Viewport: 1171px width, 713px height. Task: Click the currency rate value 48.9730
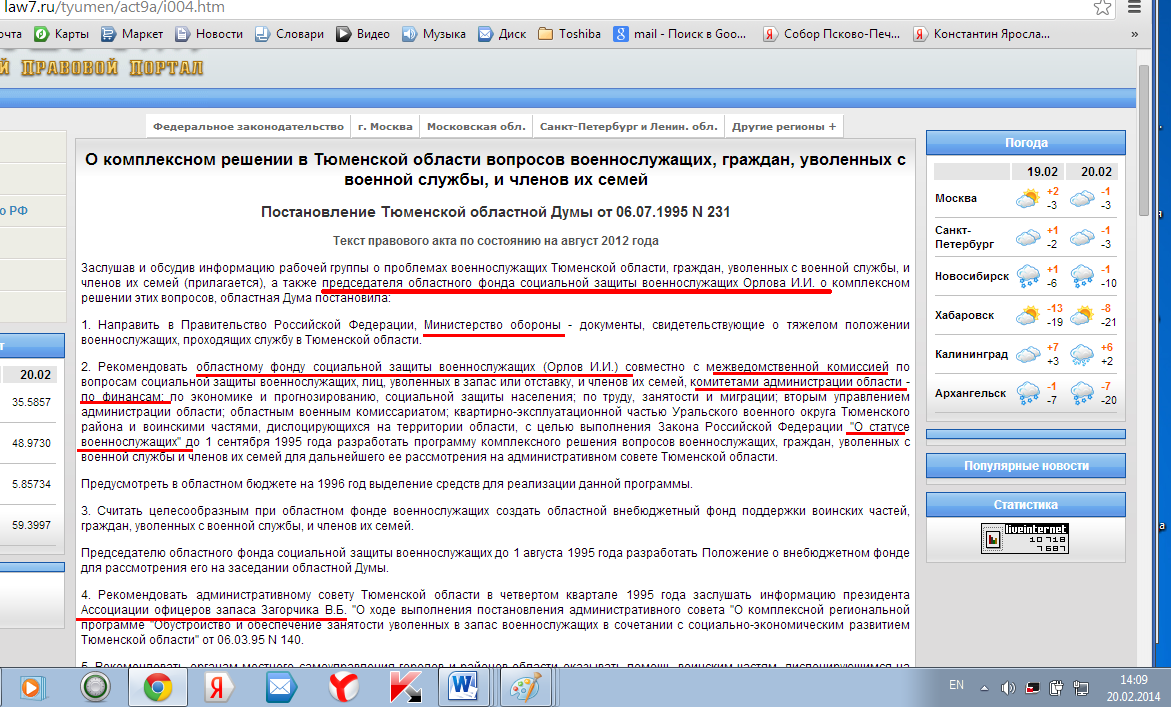(31, 443)
